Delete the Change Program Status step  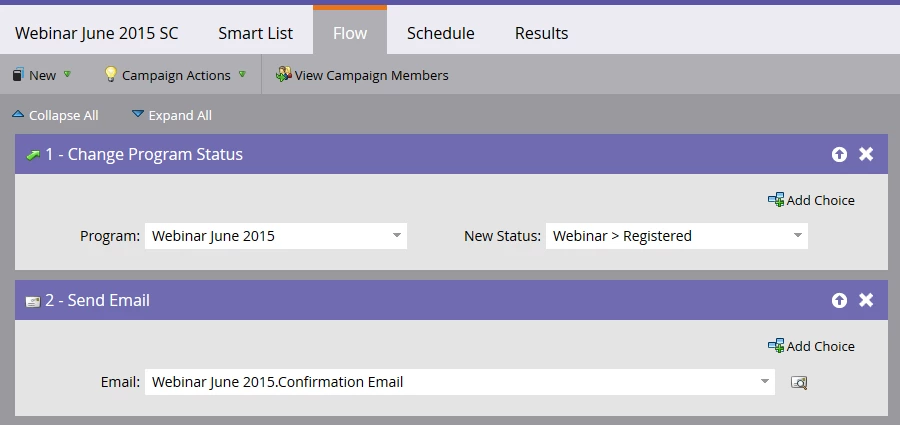[x=866, y=154]
